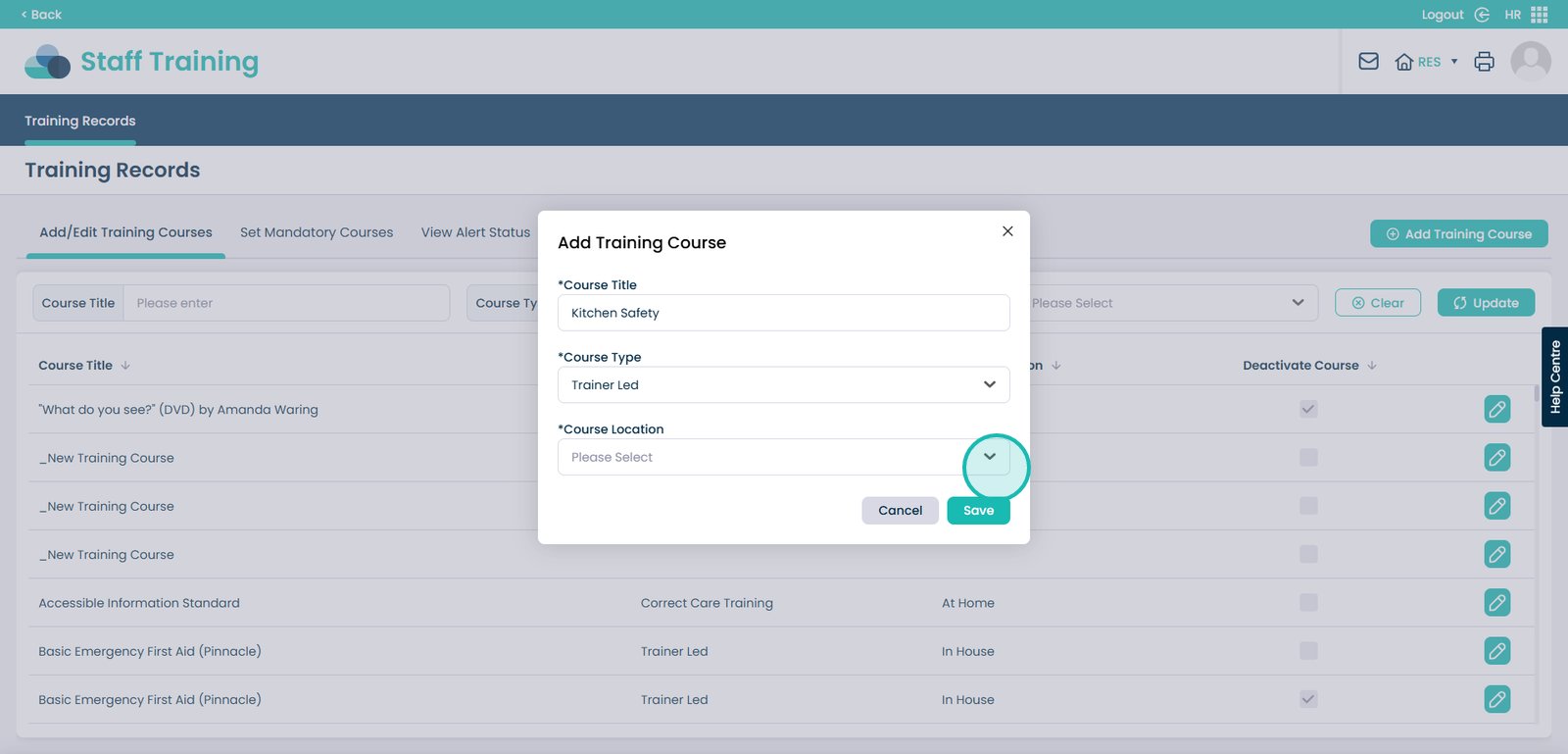1568x754 pixels.
Task: Click the Course Title field containing Kitchen Safety
Action: tap(784, 313)
